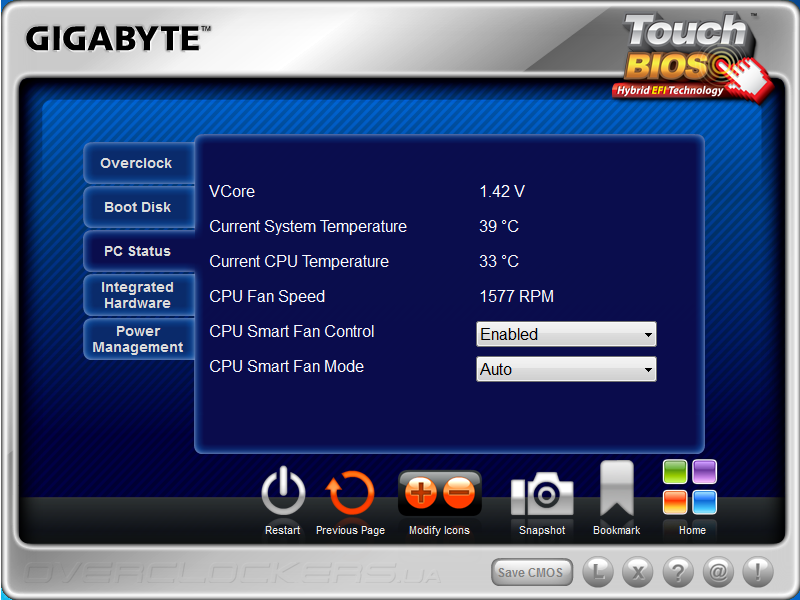The width and height of the screenshot is (800, 600).
Task: Click the orange minus Modify Icons button
Action: click(x=459, y=493)
